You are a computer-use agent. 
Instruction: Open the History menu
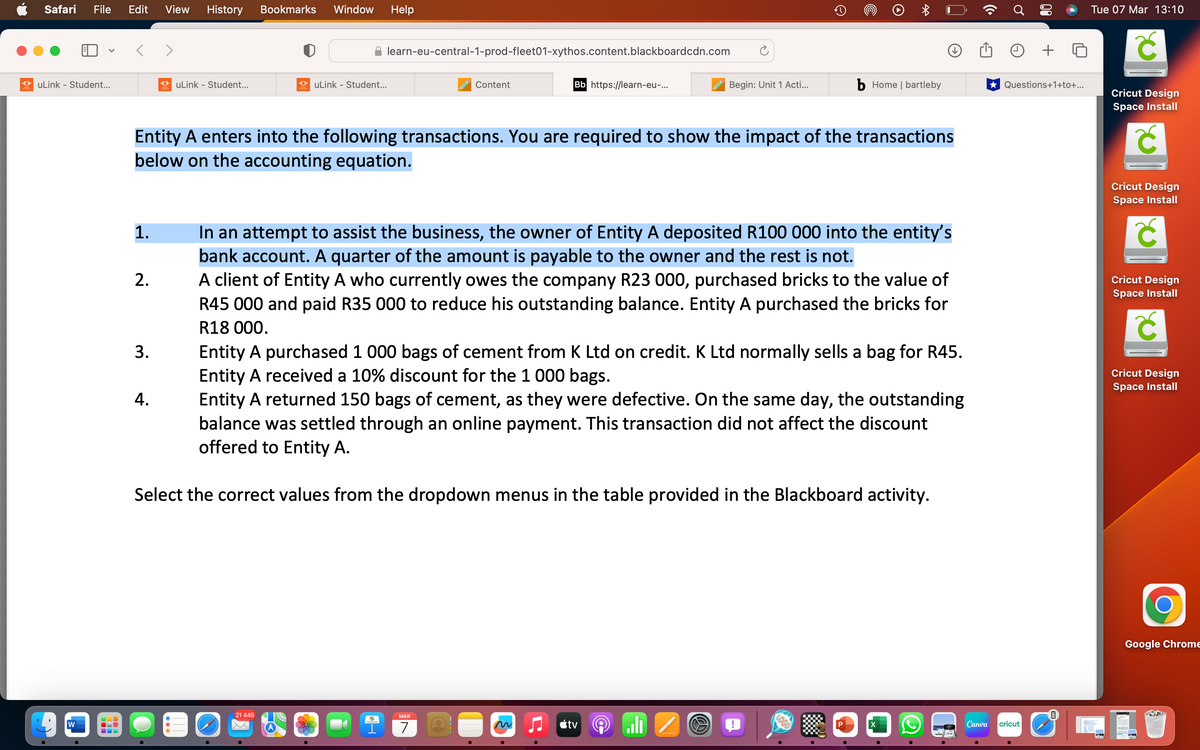[x=224, y=9]
